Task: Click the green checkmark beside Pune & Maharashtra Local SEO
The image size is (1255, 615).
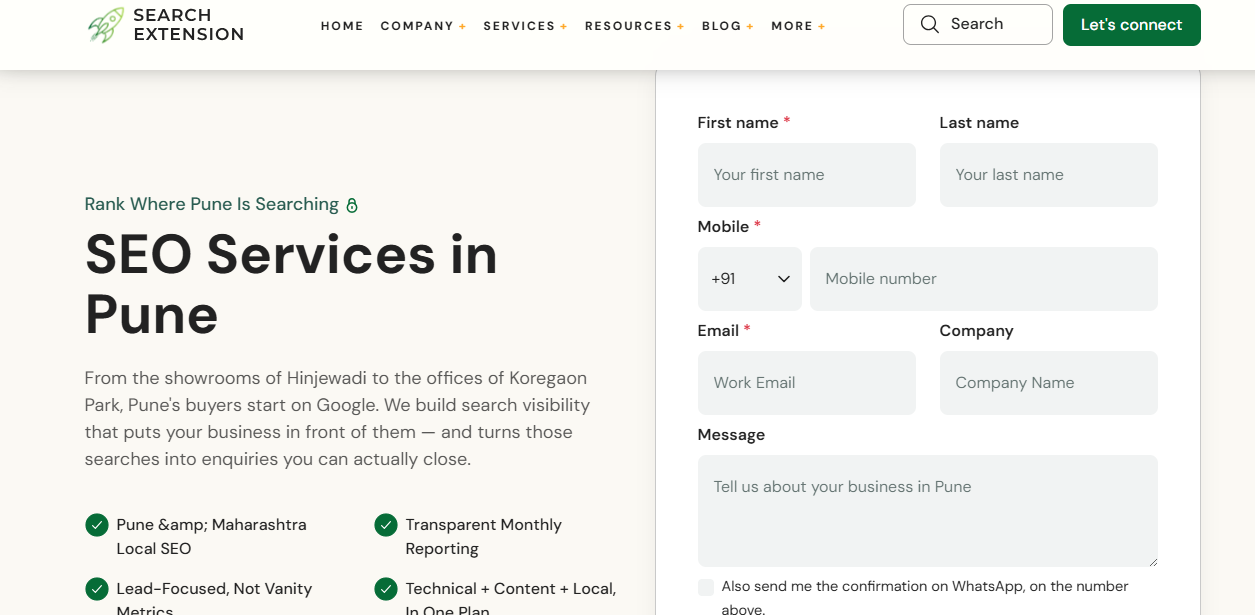Action: (x=97, y=525)
